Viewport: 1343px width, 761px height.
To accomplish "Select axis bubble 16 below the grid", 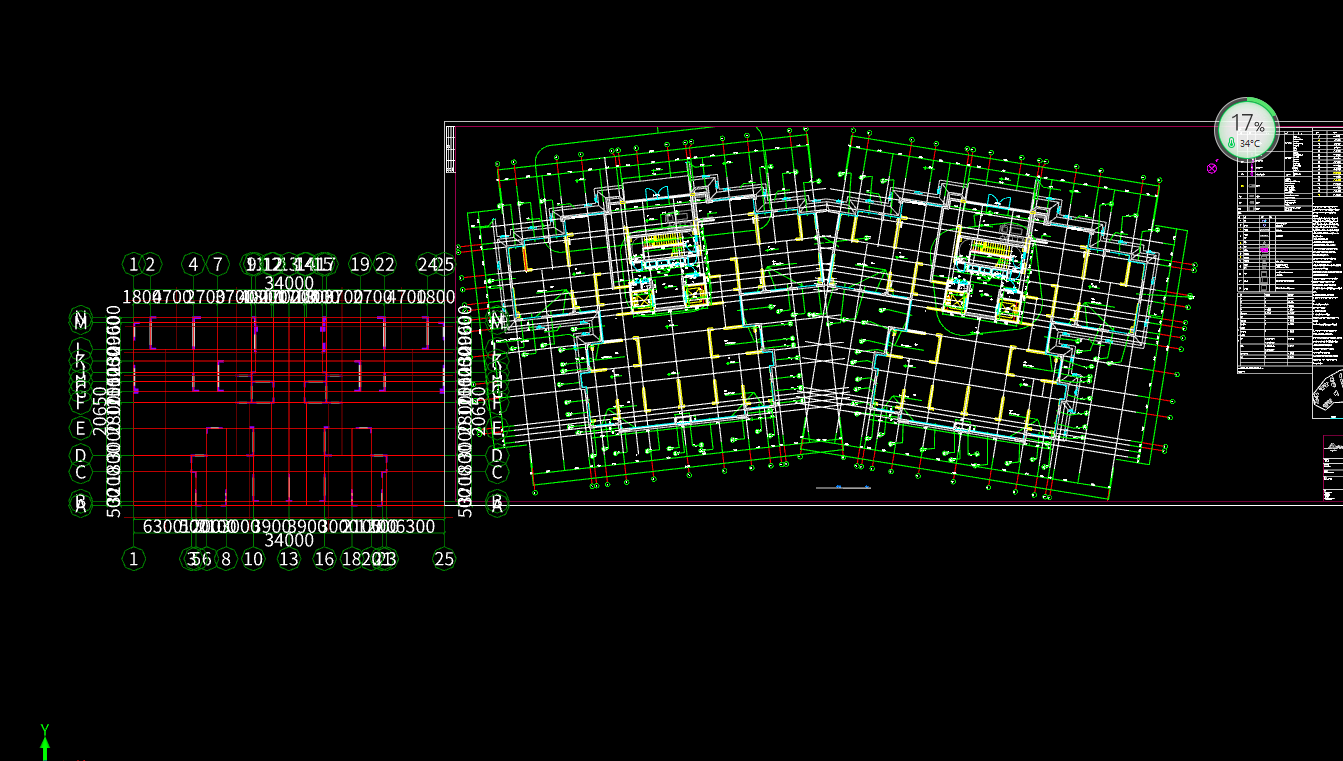I will (324, 559).
